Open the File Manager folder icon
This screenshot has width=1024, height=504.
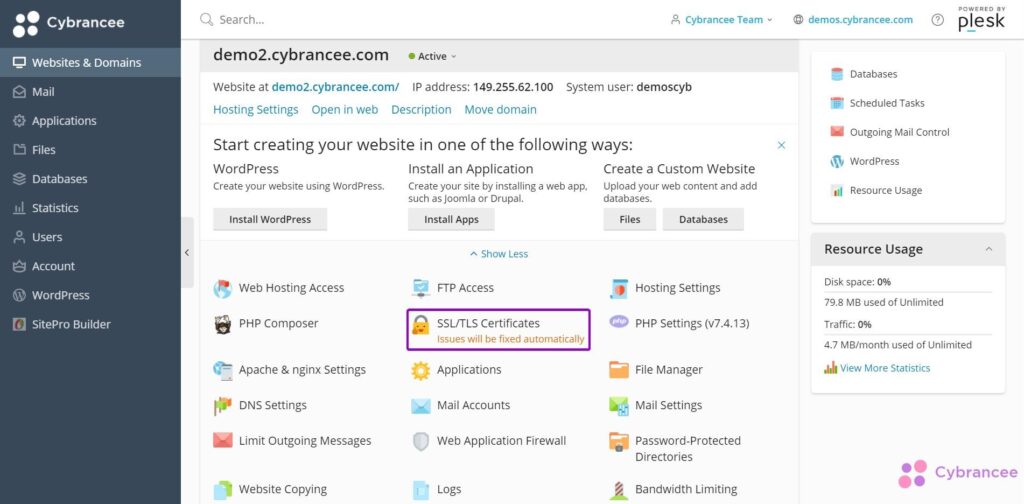(x=618, y=370)
